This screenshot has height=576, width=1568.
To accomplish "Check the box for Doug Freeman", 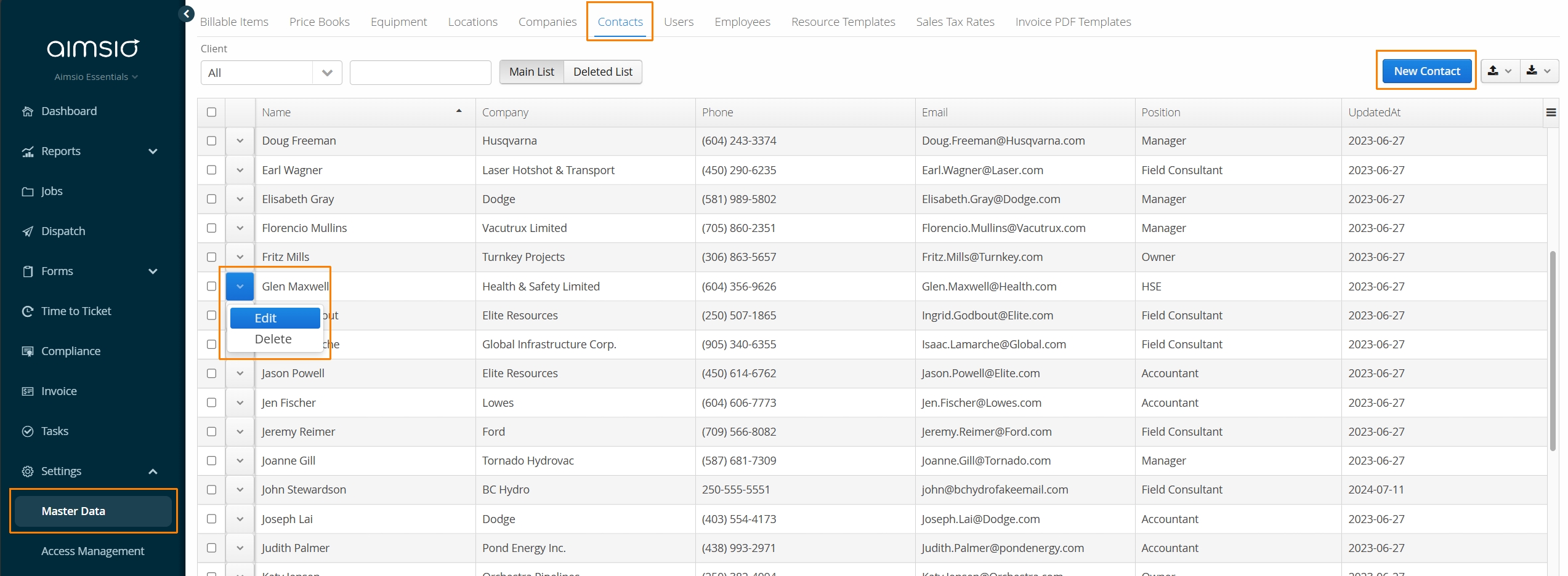I will click(x=211, y=141).
